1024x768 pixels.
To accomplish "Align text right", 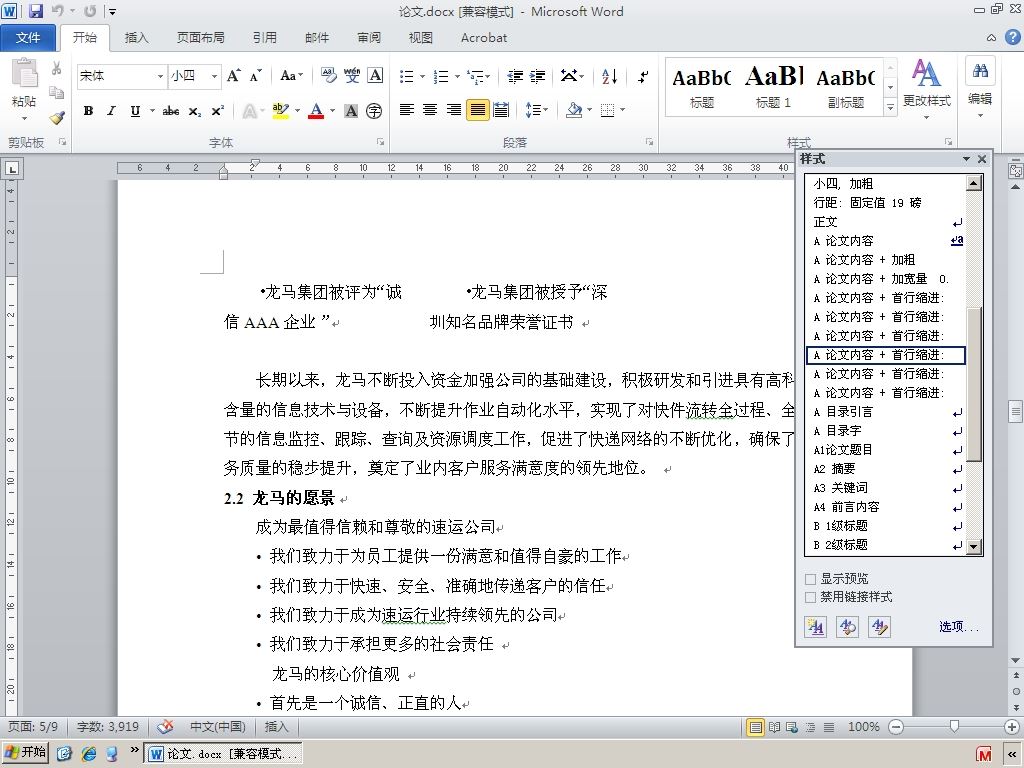I will coord(454,110).
